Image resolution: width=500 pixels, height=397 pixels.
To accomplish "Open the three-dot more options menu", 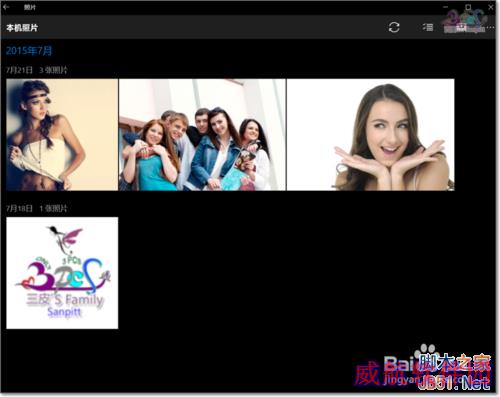I will click(490, 27).
